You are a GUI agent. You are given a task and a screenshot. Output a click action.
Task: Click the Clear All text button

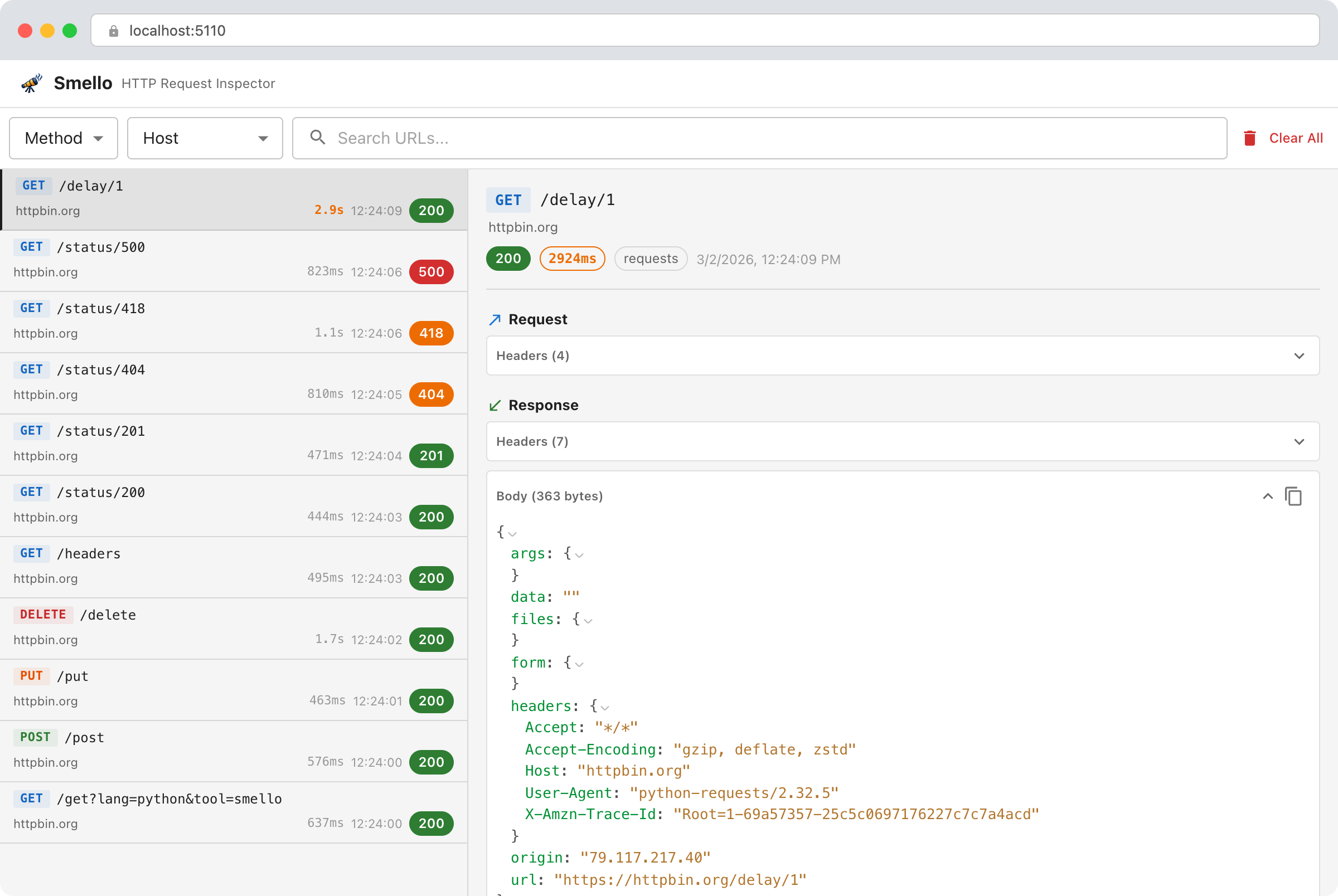point(1296,138)
